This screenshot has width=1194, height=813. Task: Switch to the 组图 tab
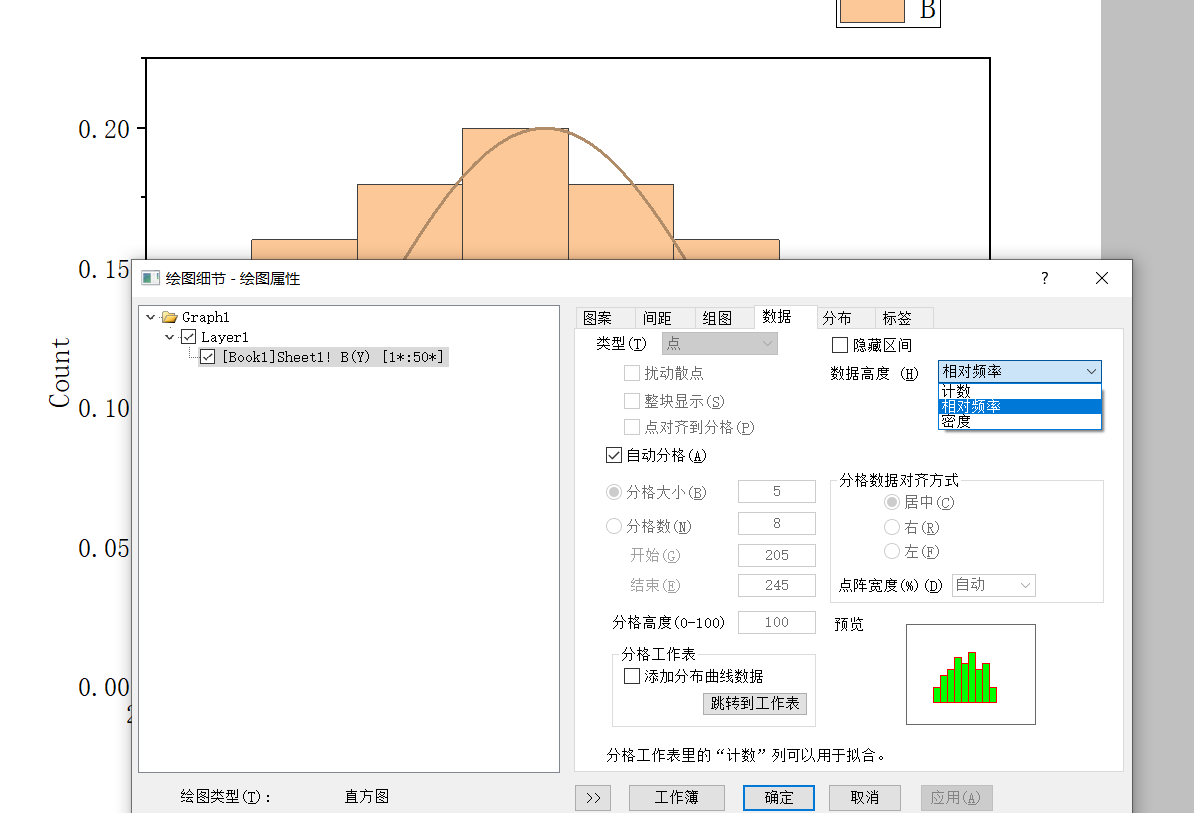coord(717,318)
